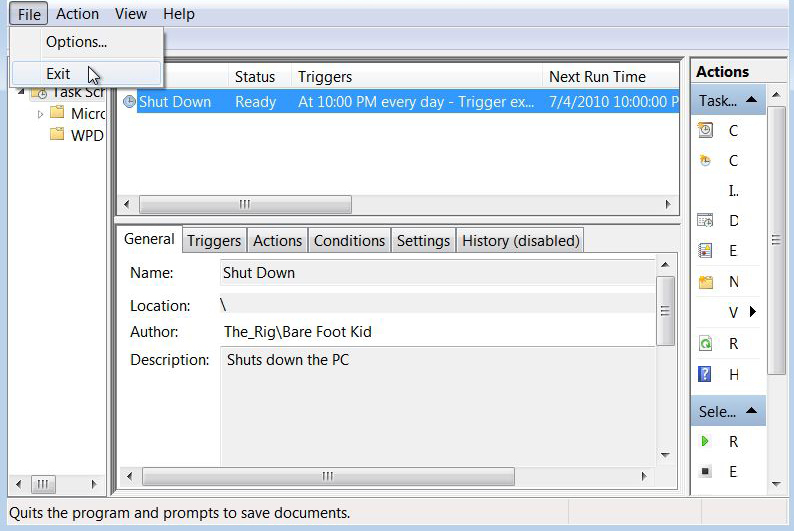
Task: Click task list horizontal scrollbar right arrow
Action: [x=668, y=205]
